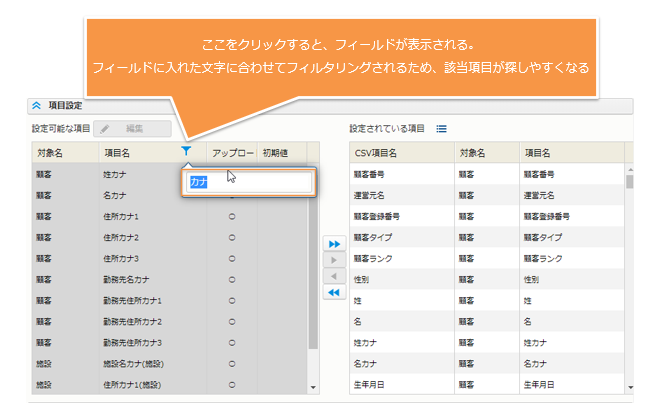This screenshot has width=655, height=417.
Task: Click the double right arrow to add all items
Action: pyautogui.click(x=335, y=243)
